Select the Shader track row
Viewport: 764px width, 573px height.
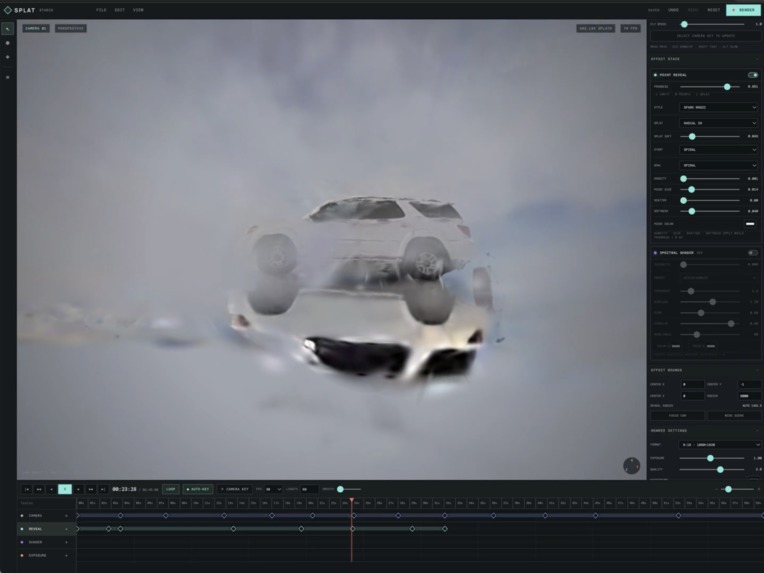pyautogui.click(x=47, y=542)
